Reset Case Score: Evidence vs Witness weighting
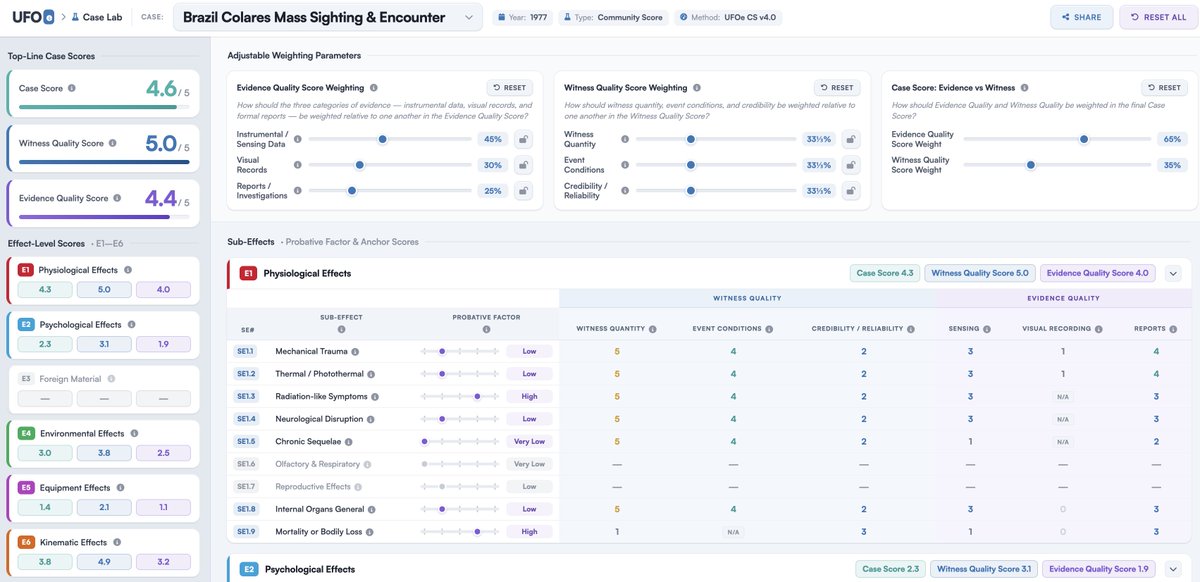The height and width of the screenshot is (582, 1200). tap(1164, 88)
